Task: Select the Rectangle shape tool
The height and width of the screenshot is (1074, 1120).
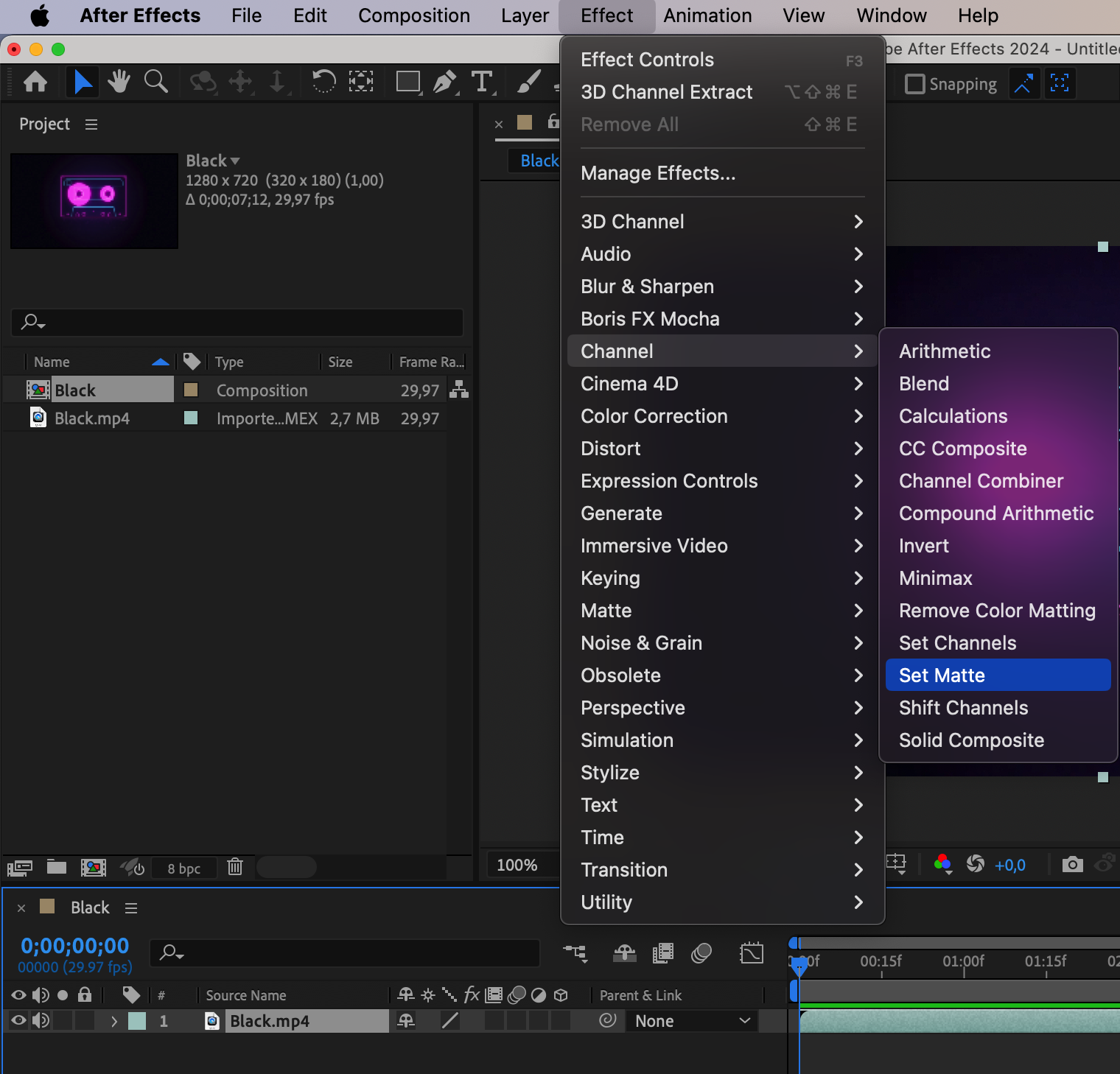Action: coord(407,82)
